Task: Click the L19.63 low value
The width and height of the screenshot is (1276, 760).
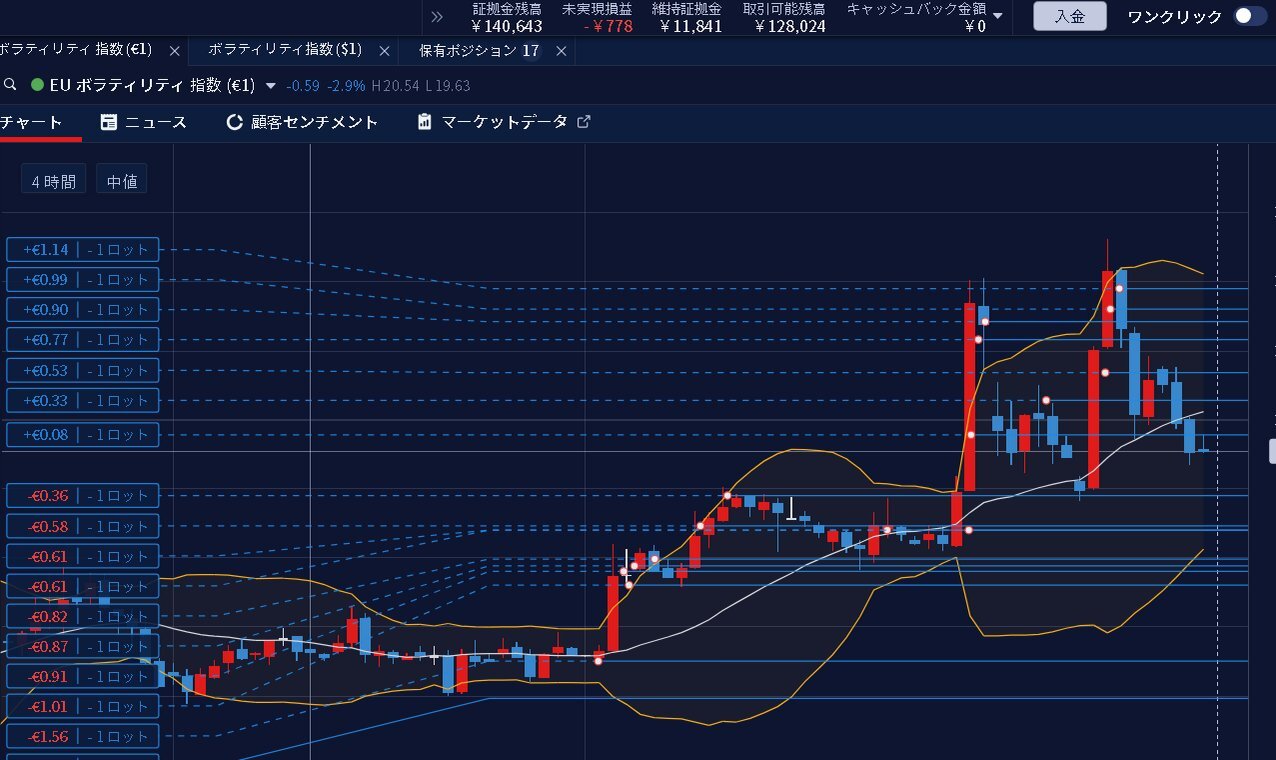Action: pos(447,86)
